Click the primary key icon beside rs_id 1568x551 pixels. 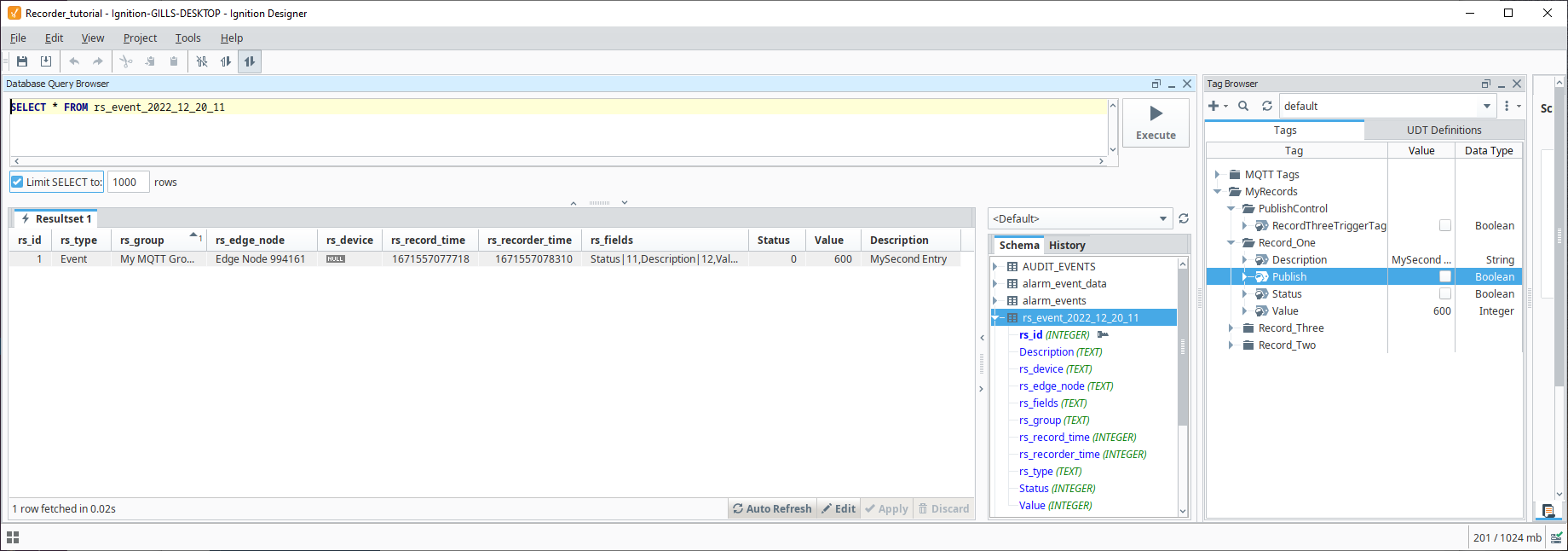coord(1103,334)
